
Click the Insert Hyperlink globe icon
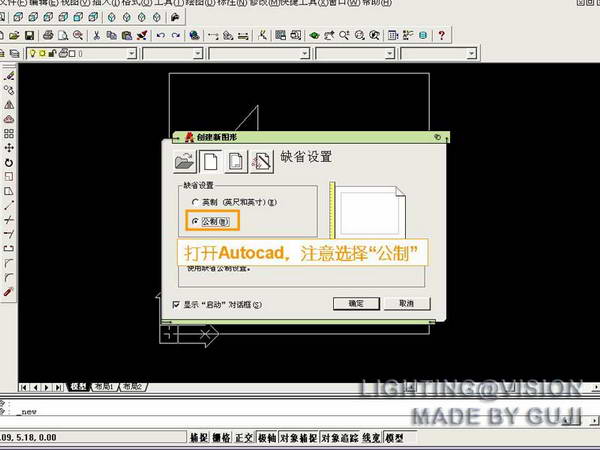pos(194,36)
